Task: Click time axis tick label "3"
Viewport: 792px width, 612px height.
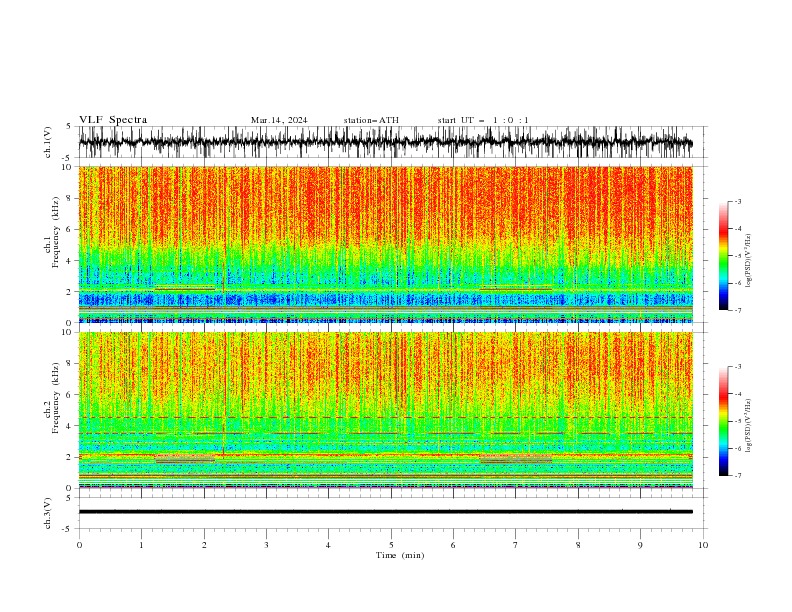Action: pos(266,545)
